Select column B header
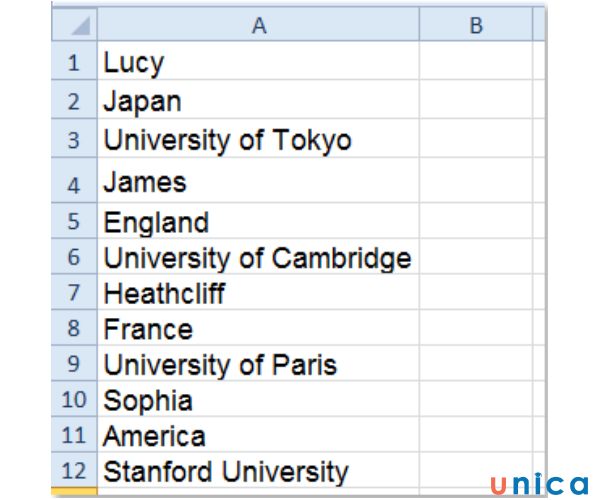600x500 pixels. click(x=475, y=26)
